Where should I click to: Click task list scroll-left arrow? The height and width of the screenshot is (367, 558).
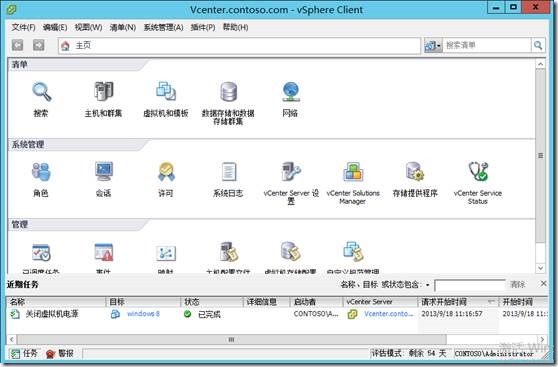(x=12, y=340)
